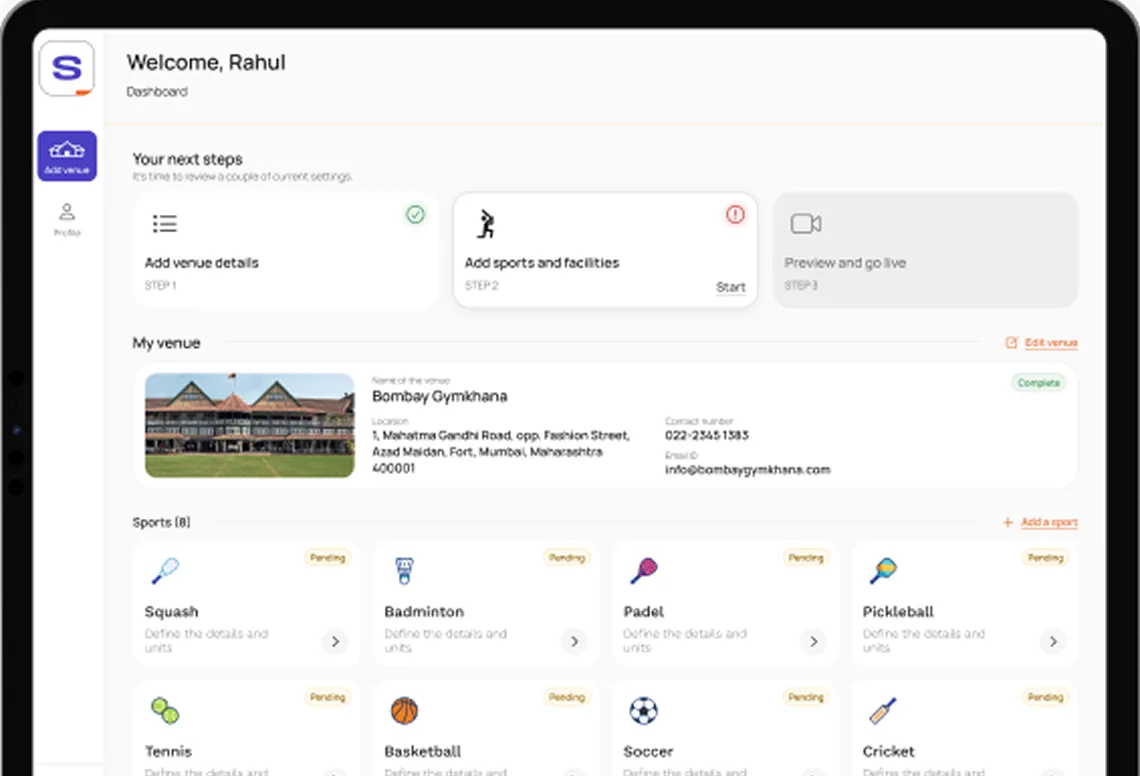Open Pickleball details with its arrow
Viewport: 1140px width, 776px height.
click(x=1052, y=641)
